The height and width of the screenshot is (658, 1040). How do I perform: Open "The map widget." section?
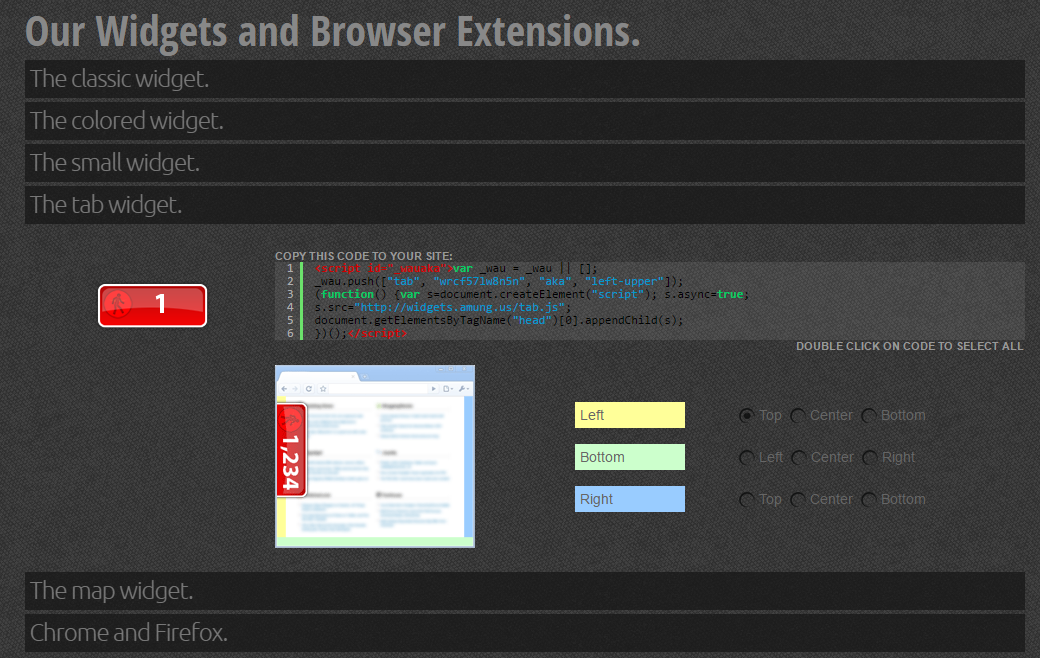525,591
